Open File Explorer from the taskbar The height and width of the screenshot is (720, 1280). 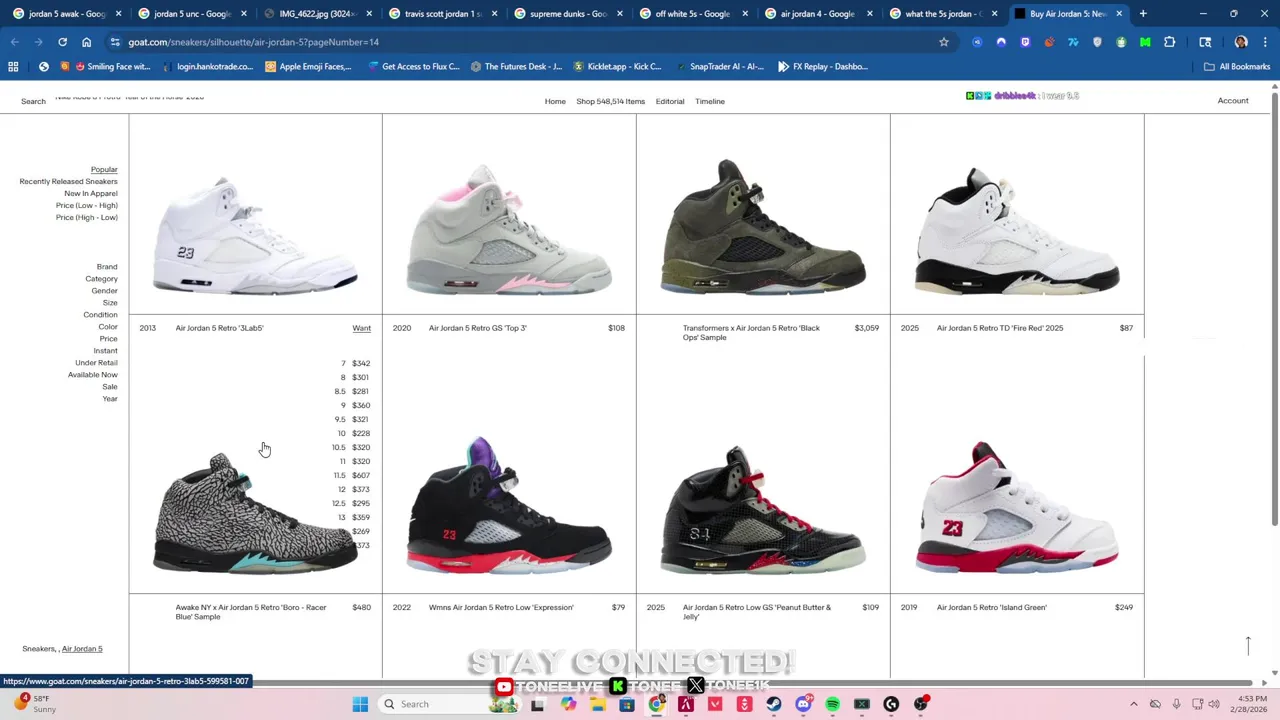[x=597, y=704]
